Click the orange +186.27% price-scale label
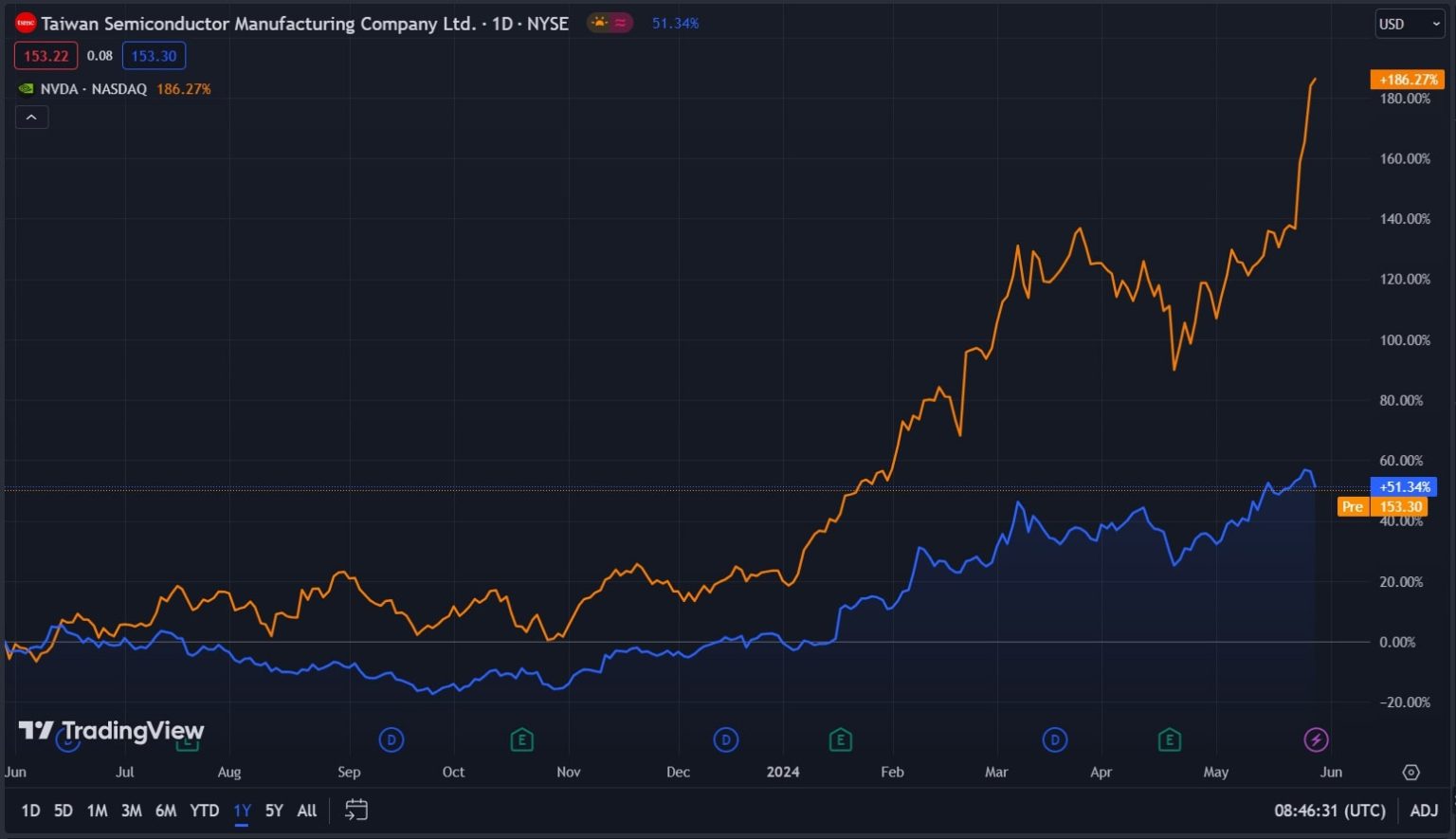 point(1407,80)
